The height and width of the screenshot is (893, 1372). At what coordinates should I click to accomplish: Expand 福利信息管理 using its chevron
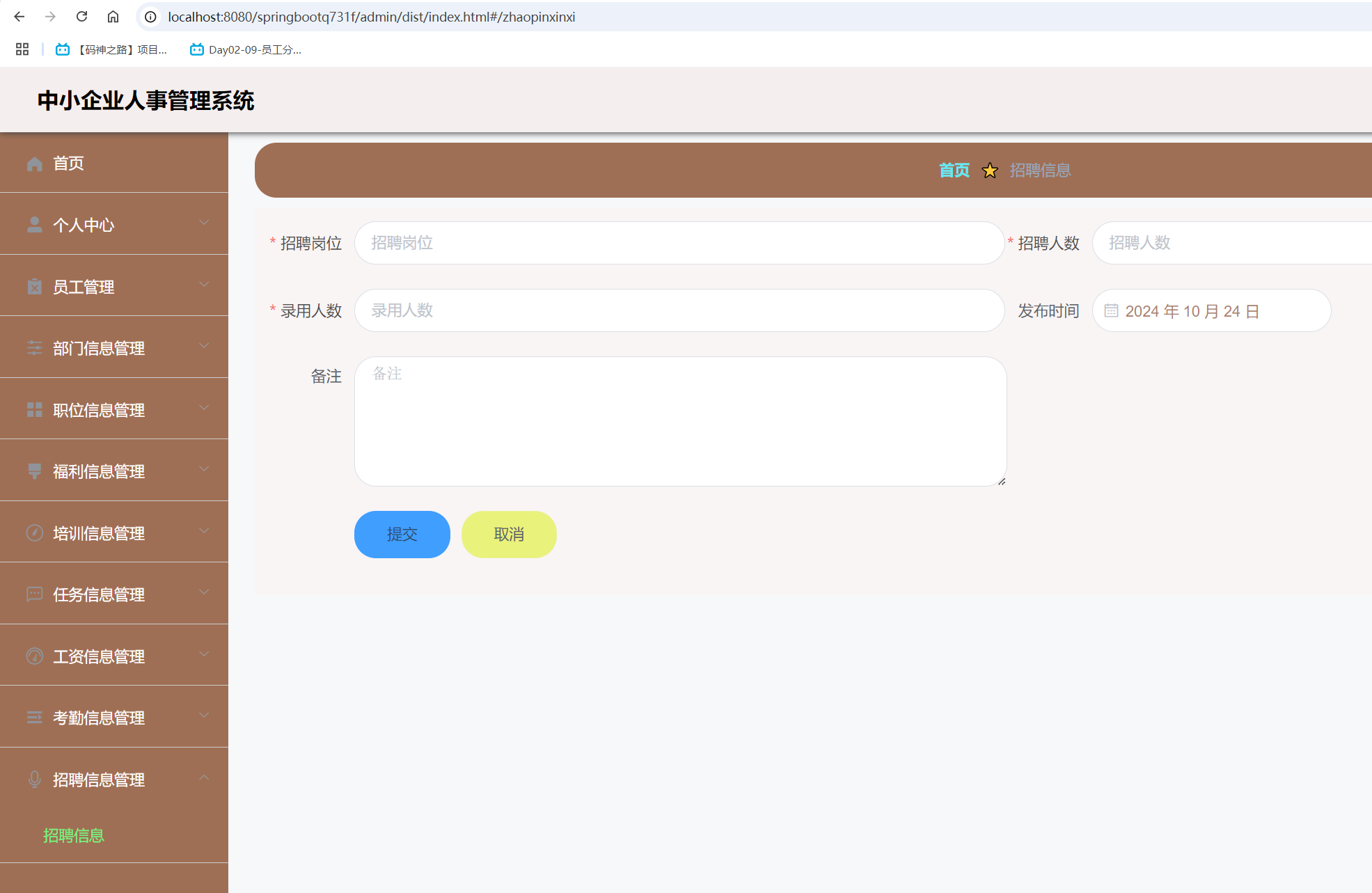click(x=204, y=469)
